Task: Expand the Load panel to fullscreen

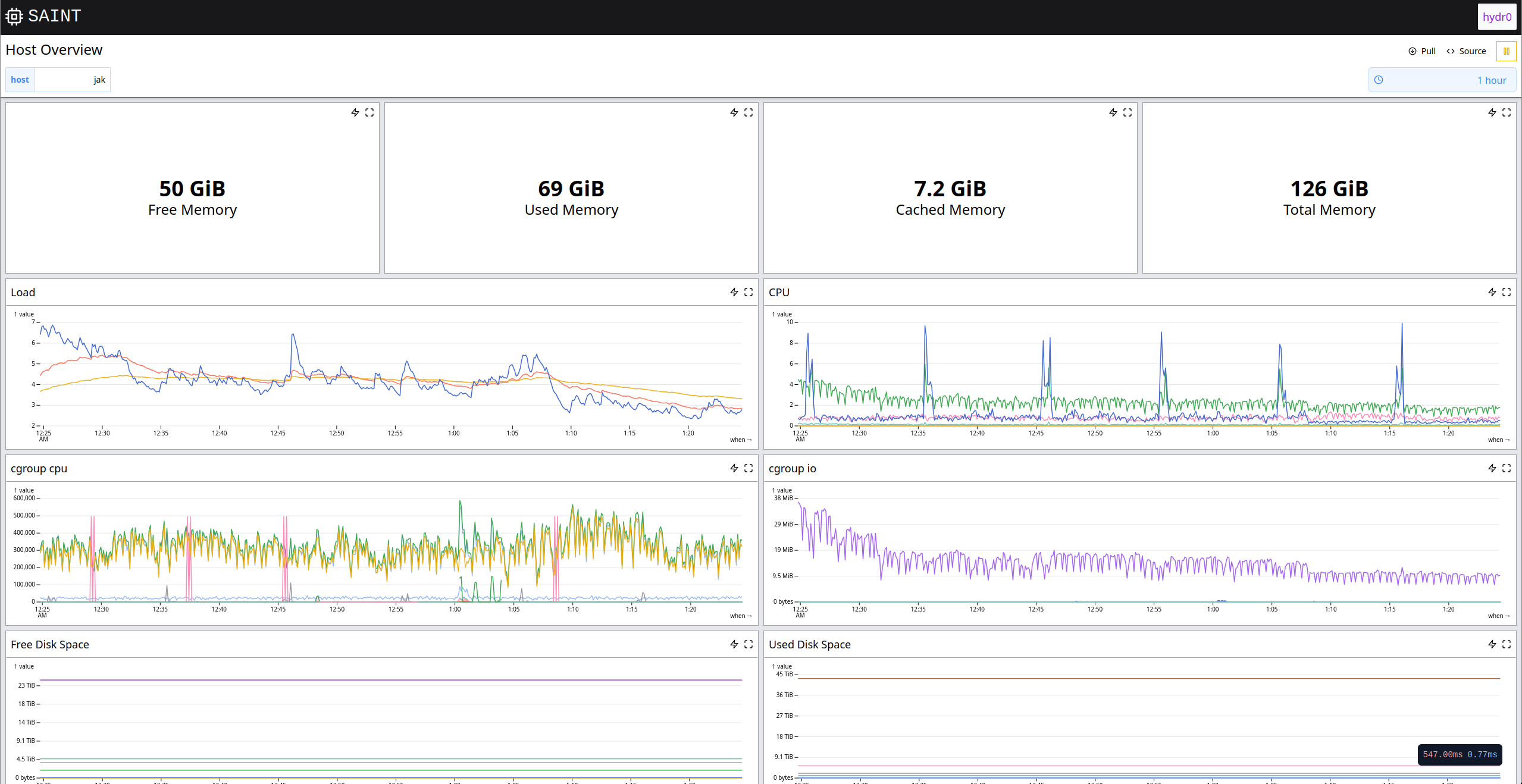Action: pyautogui.click(x=749, y=292)
